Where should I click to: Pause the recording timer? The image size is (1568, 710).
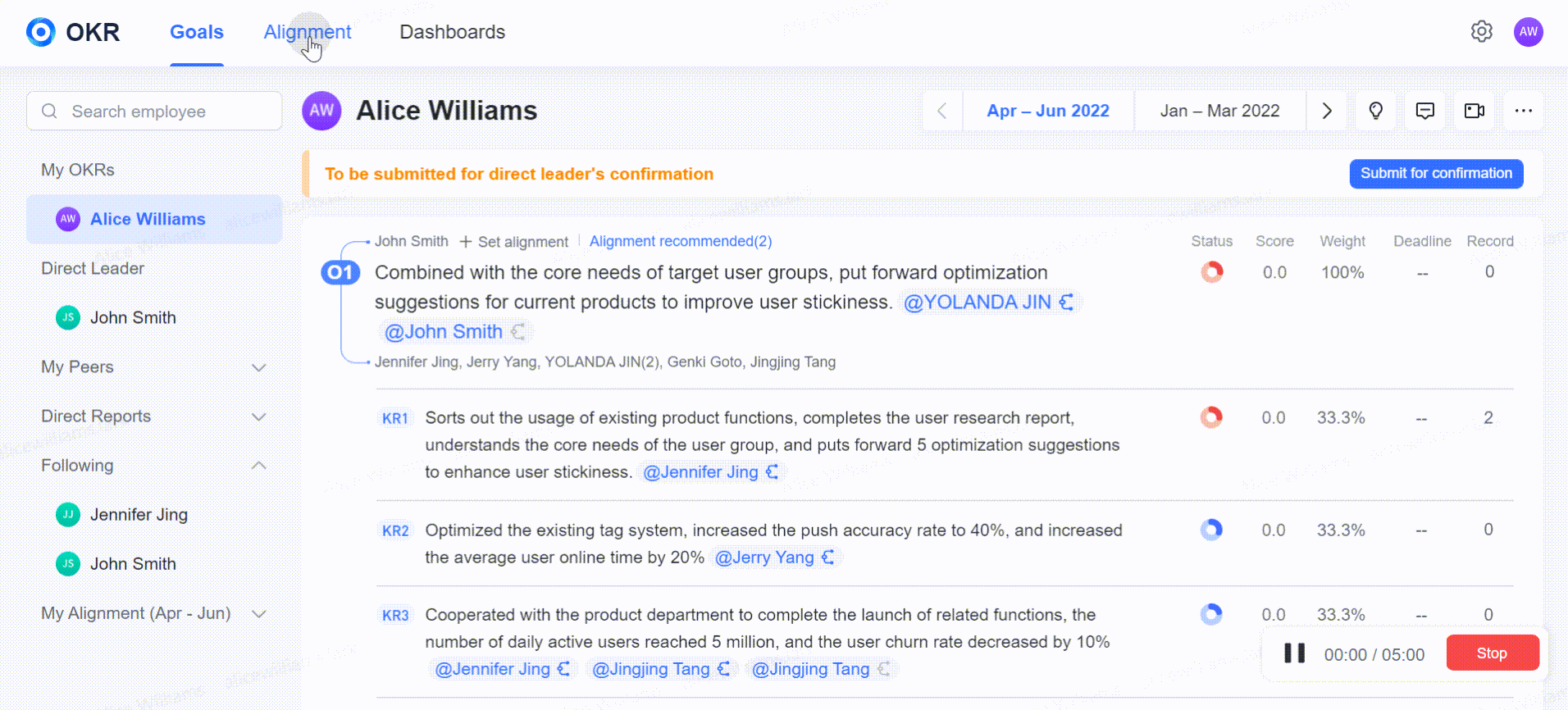tap(1294, 653)
